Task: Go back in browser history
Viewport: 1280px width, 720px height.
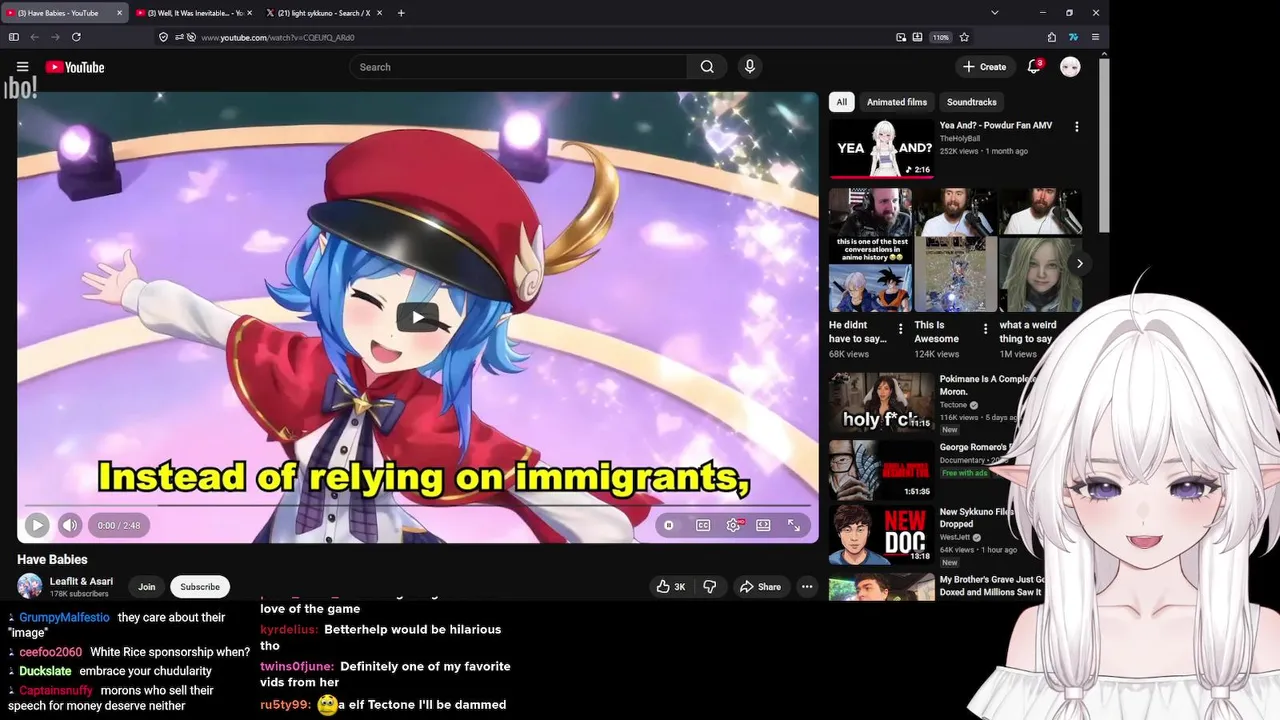Action: point(34,37)
